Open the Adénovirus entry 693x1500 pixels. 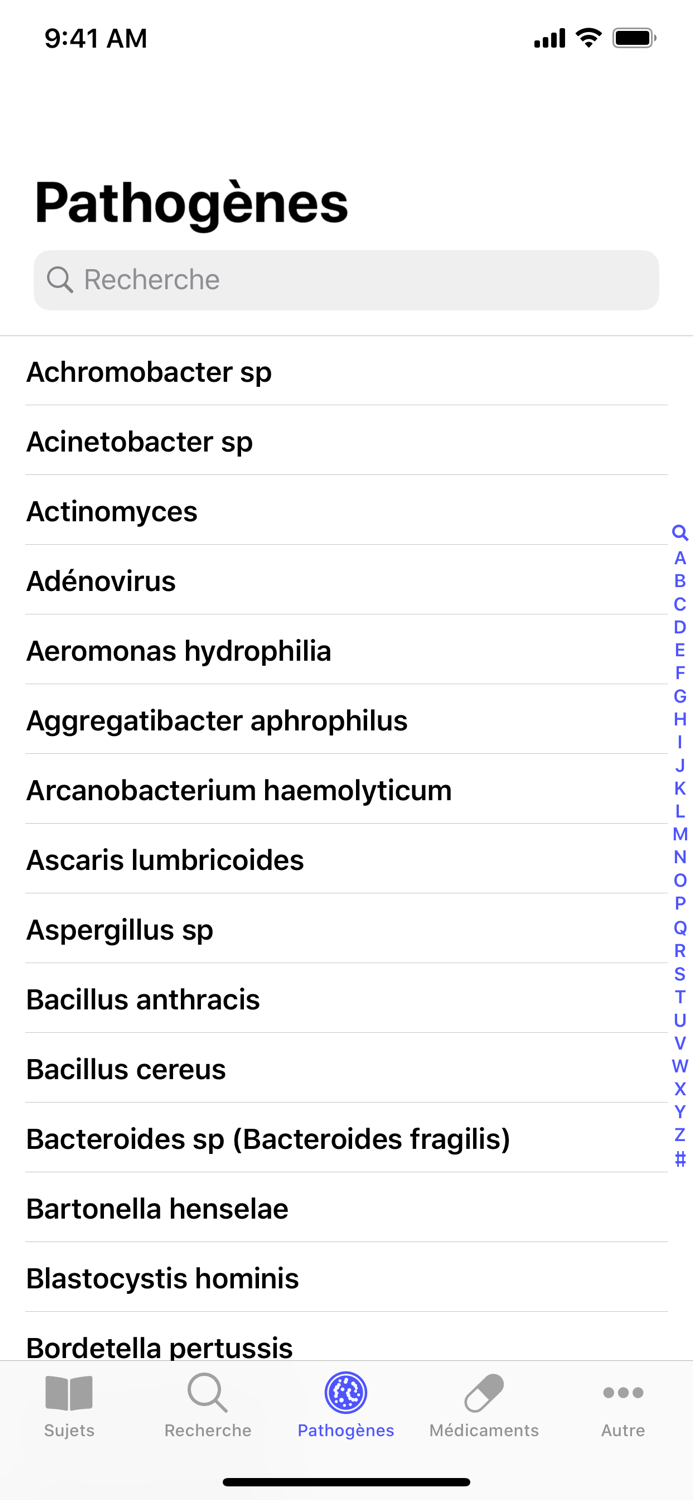100,581
